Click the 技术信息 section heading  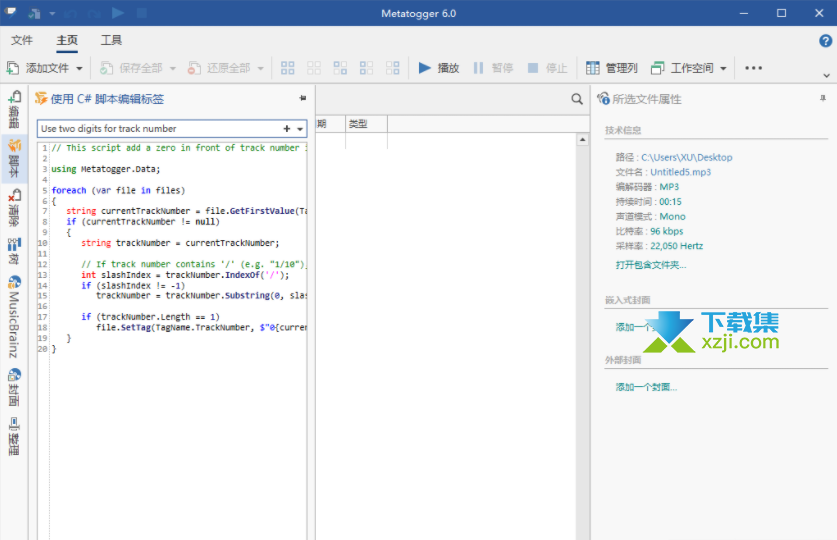tap(623, 130)
